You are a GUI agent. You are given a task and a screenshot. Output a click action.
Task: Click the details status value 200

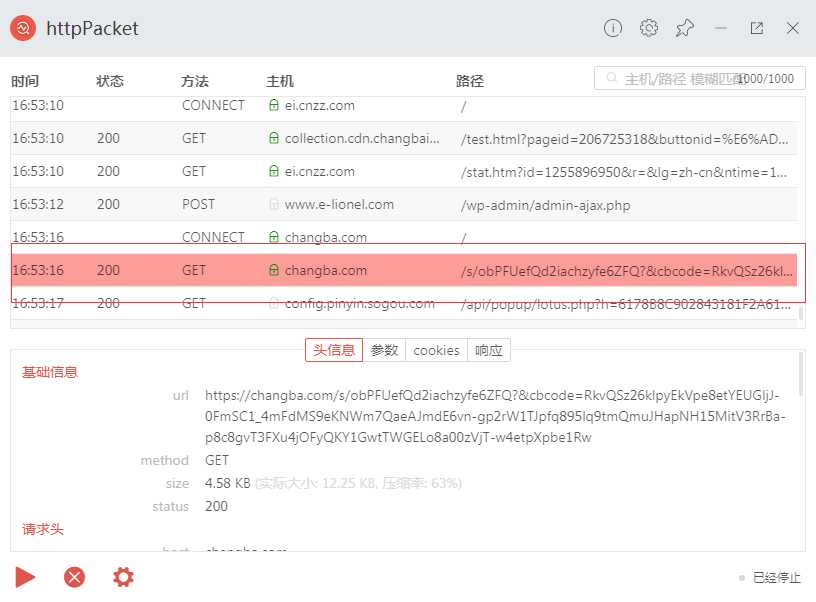[216, 506]
